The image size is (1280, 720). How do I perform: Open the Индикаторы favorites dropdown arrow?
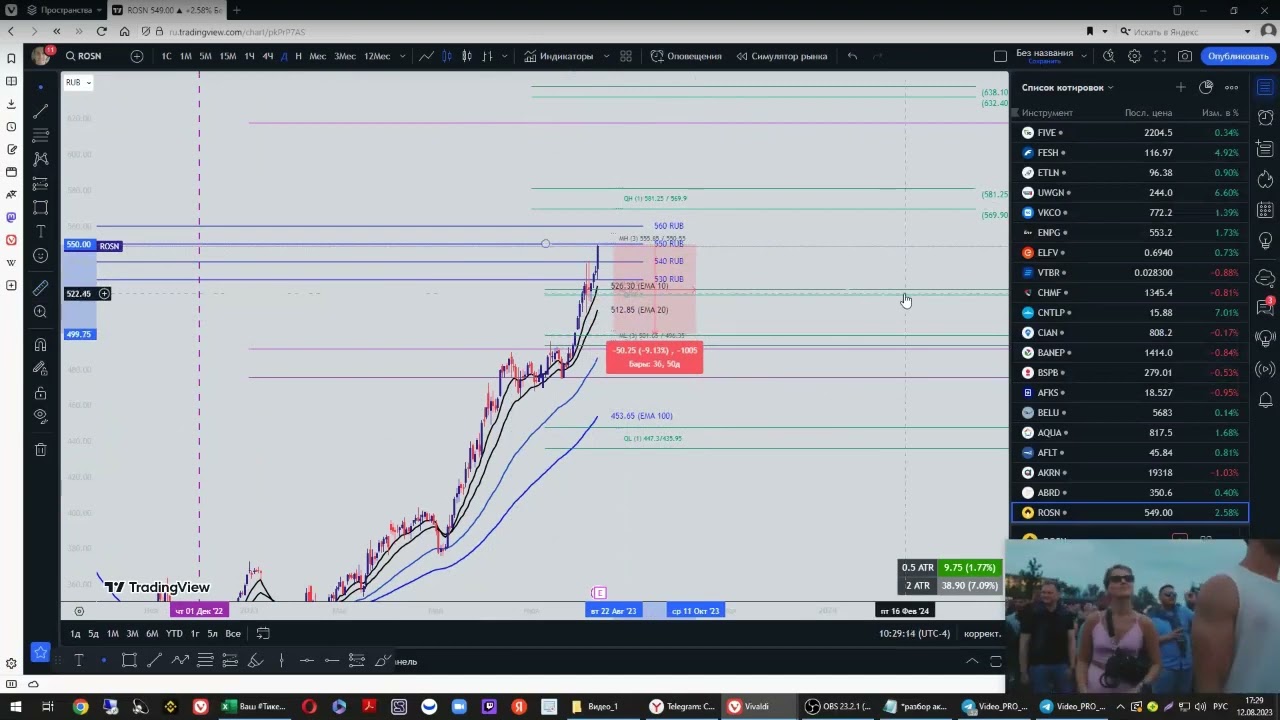607,56
